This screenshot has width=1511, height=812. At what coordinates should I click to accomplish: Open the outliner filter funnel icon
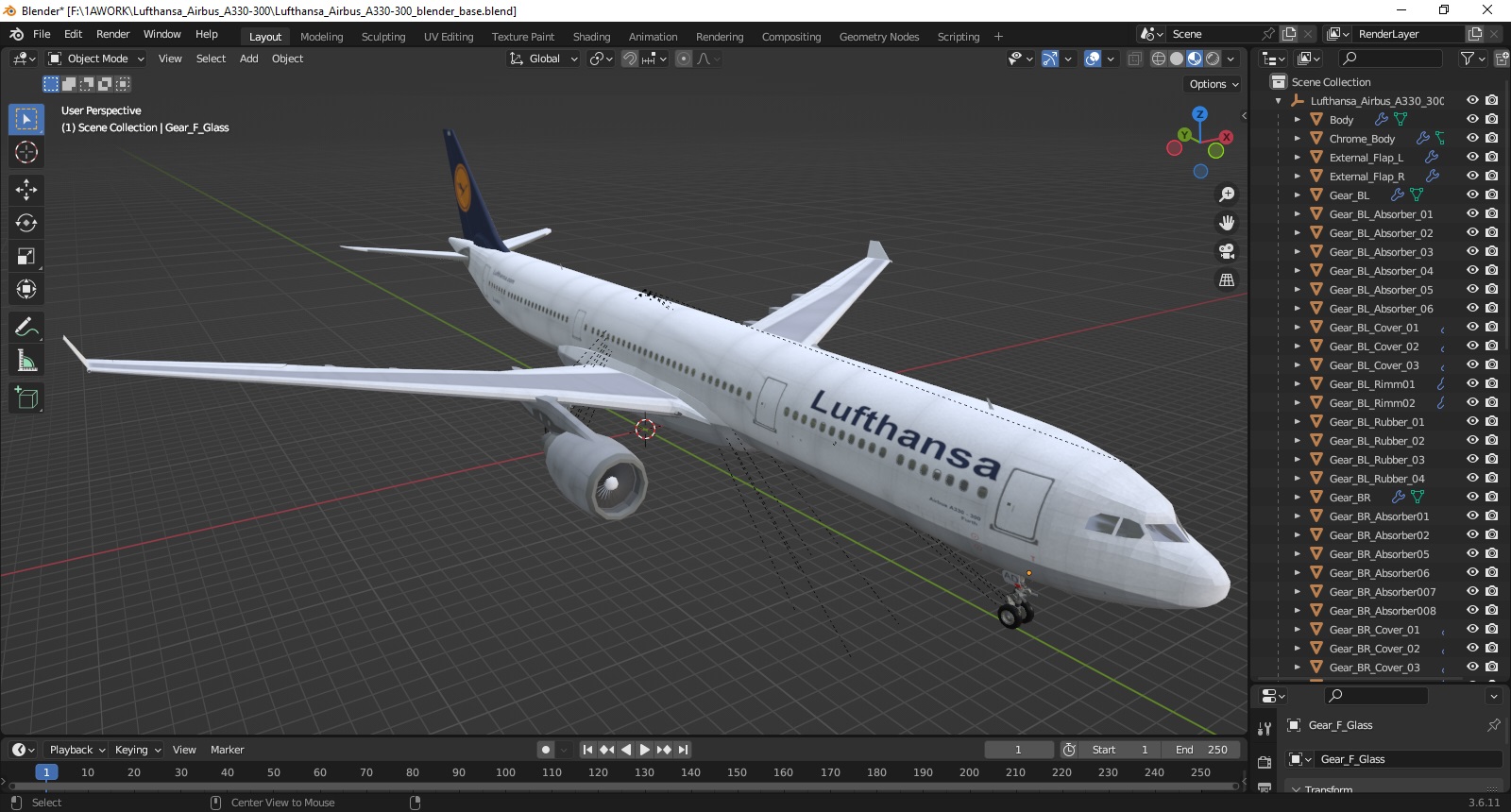[1468, 59]
